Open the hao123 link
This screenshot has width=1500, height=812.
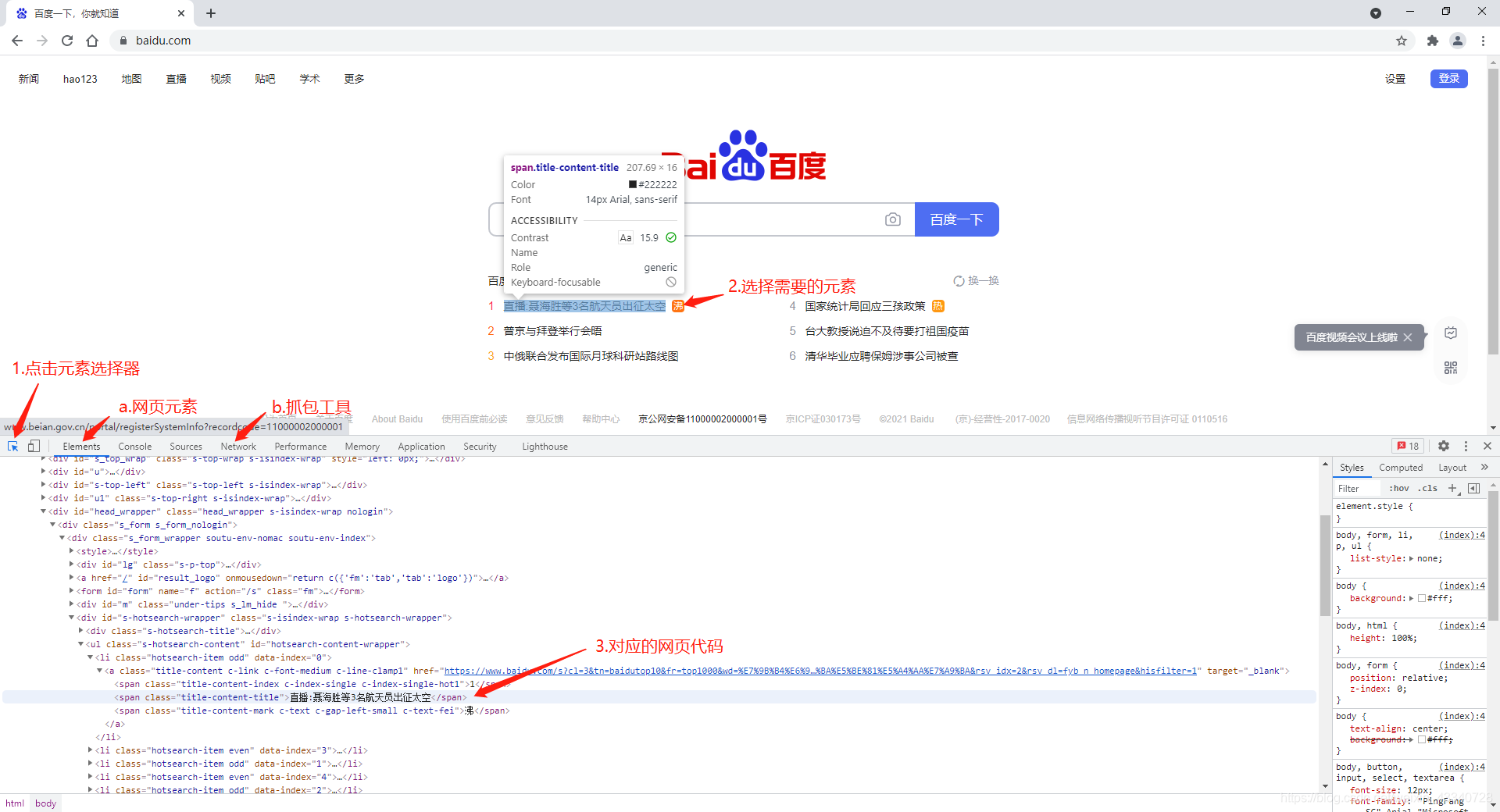tap(80, 79)
